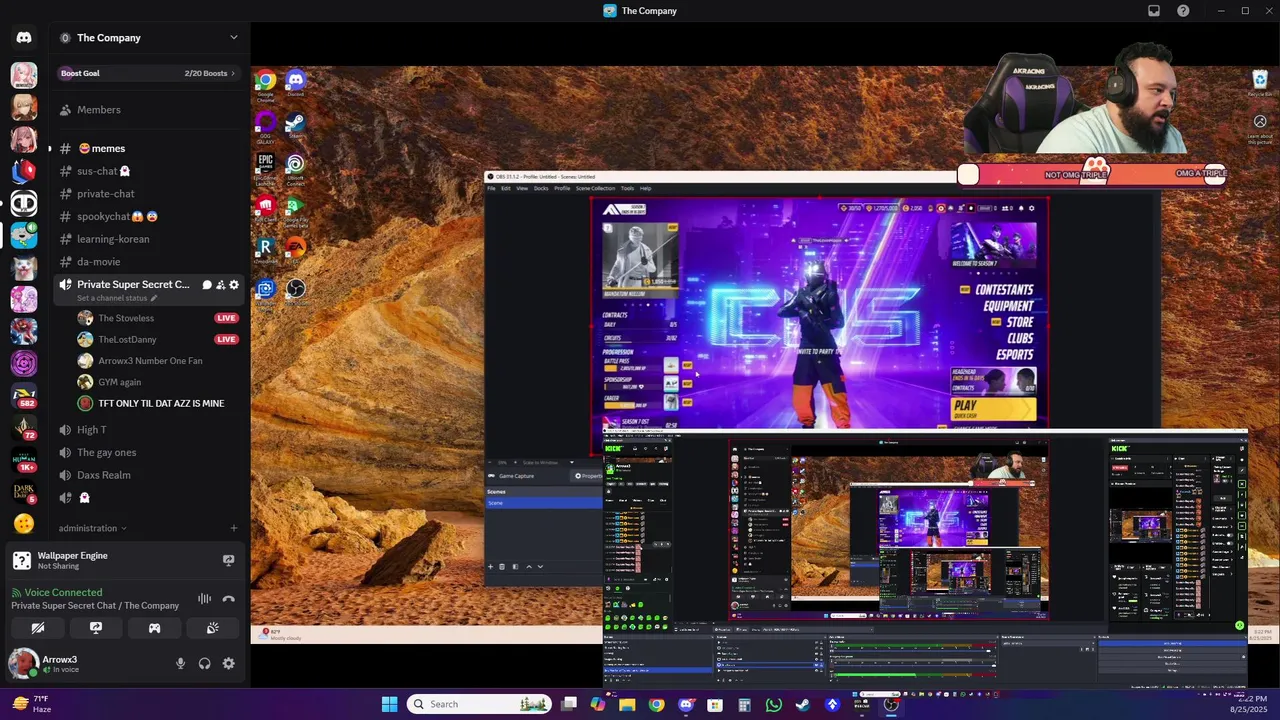Join The gay ones voice channel
Screen dimensions: 1280x720
(x=150, y=453)
